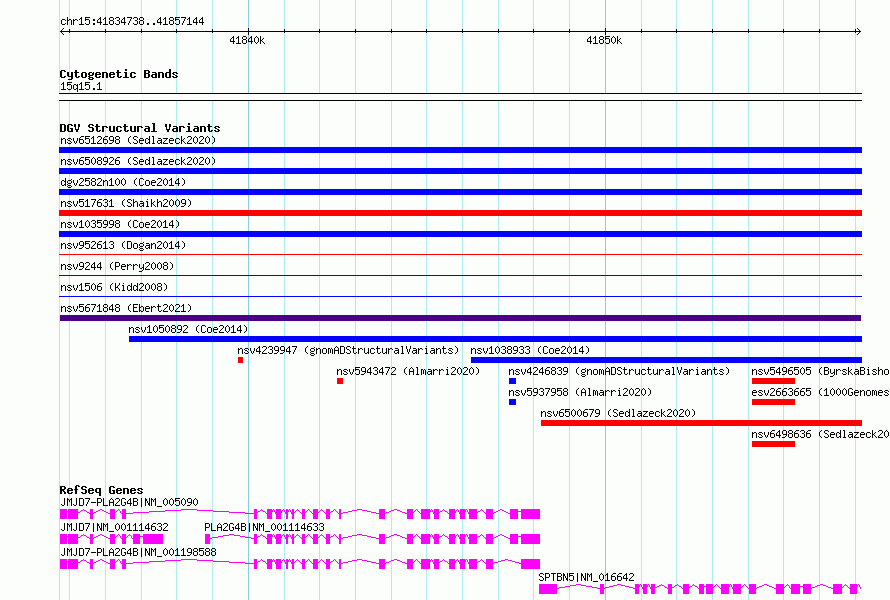Click the nsv4246839 gnomAD variant label
890x600 pixels.
pyautogui.click(x=619, y=371)
